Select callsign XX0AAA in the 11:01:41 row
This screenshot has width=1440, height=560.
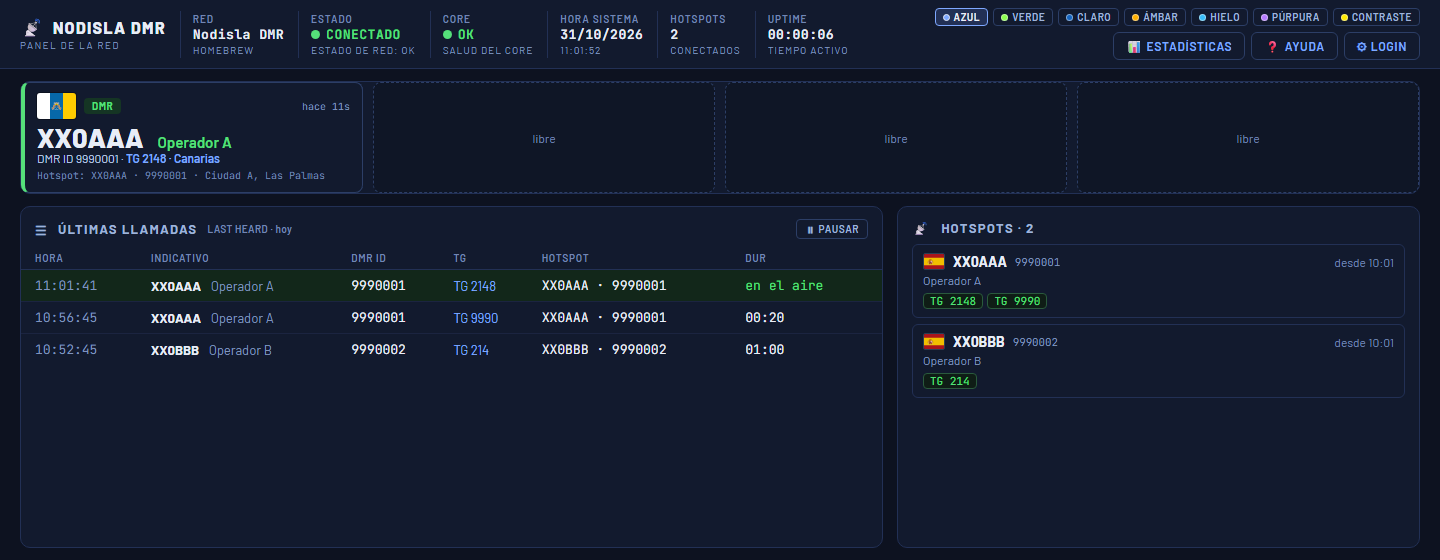click(176, 286)
